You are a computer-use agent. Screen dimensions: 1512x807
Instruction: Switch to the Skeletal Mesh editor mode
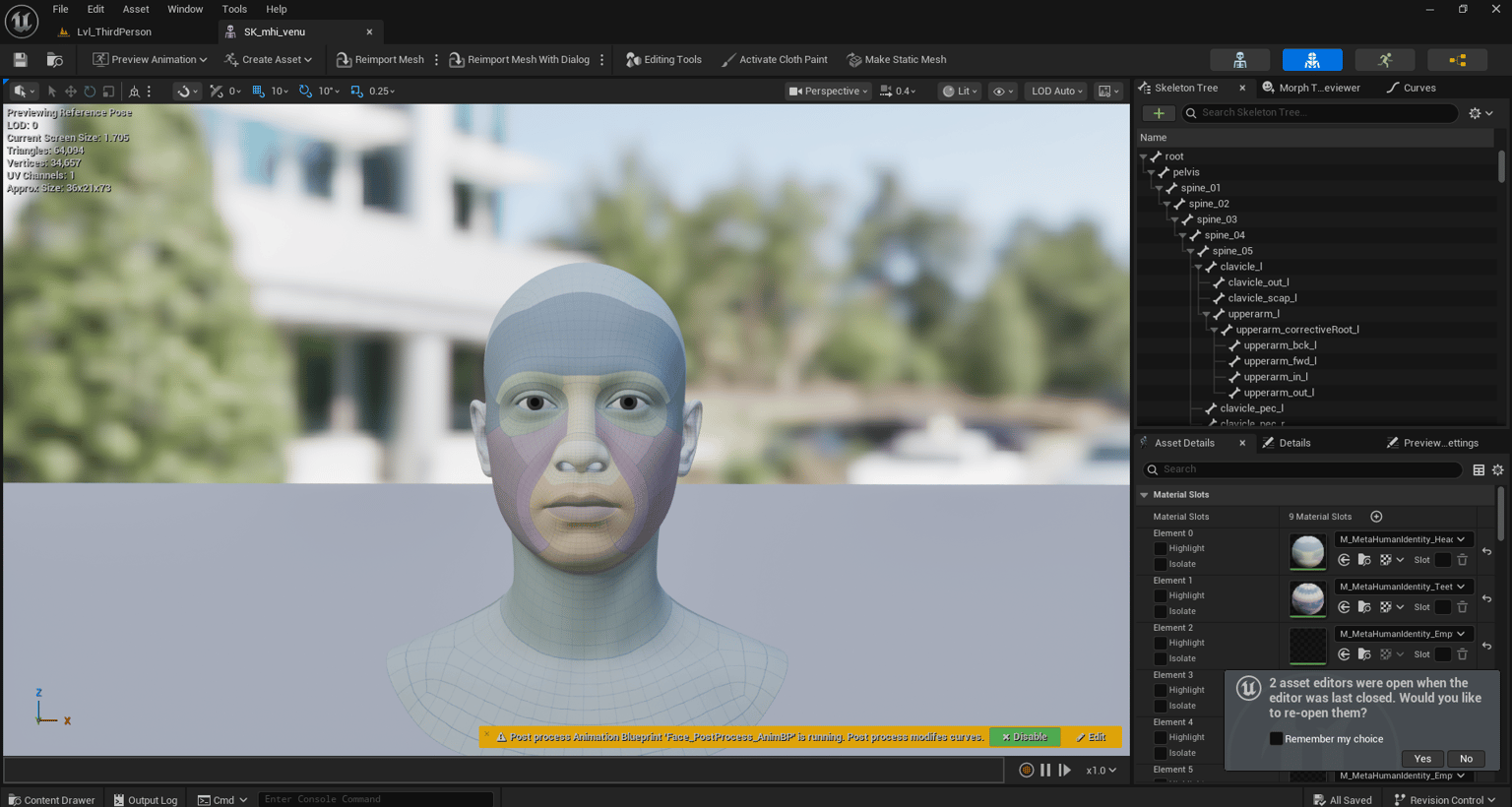[x=1312, y=60]
